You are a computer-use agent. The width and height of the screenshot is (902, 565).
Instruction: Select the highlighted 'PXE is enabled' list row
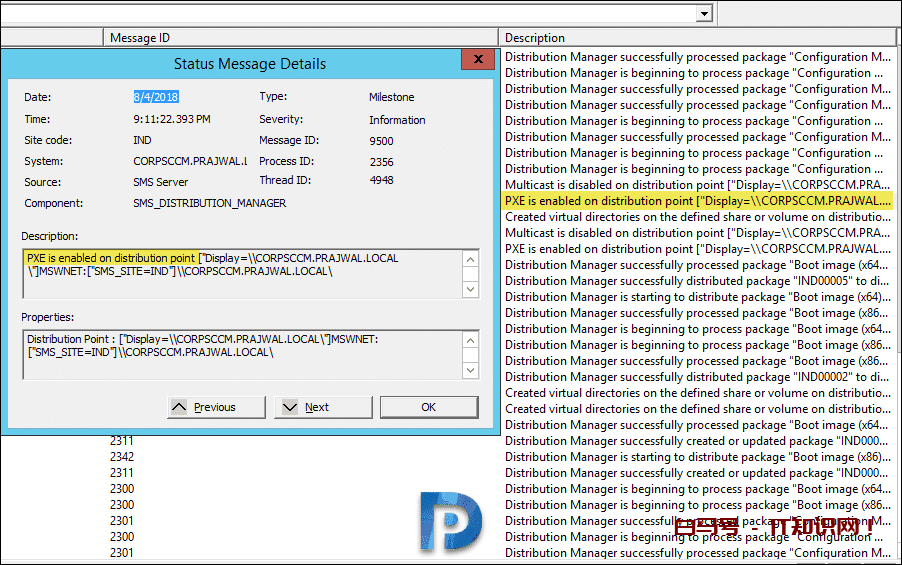click(x=698, y=201)
